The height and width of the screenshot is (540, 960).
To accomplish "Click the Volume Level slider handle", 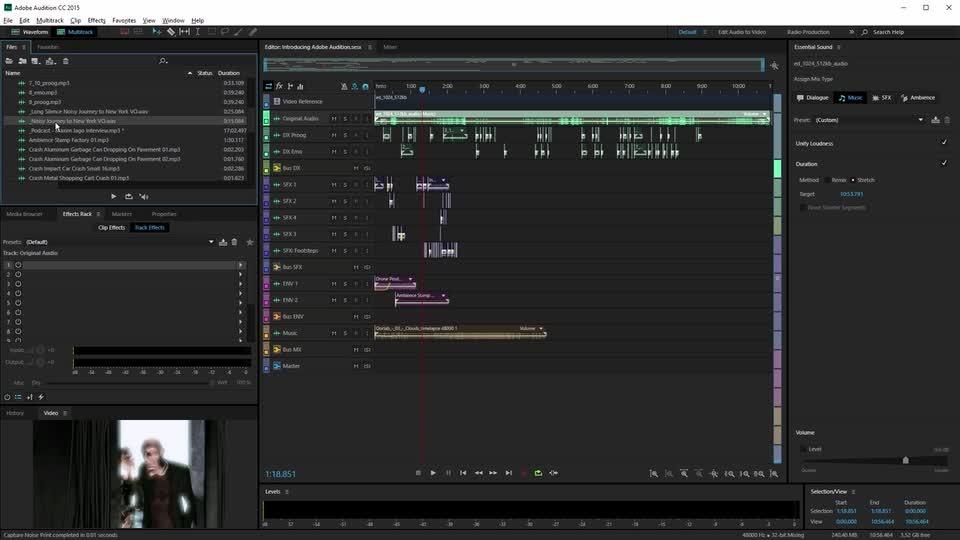I will (x=906, y=460).
